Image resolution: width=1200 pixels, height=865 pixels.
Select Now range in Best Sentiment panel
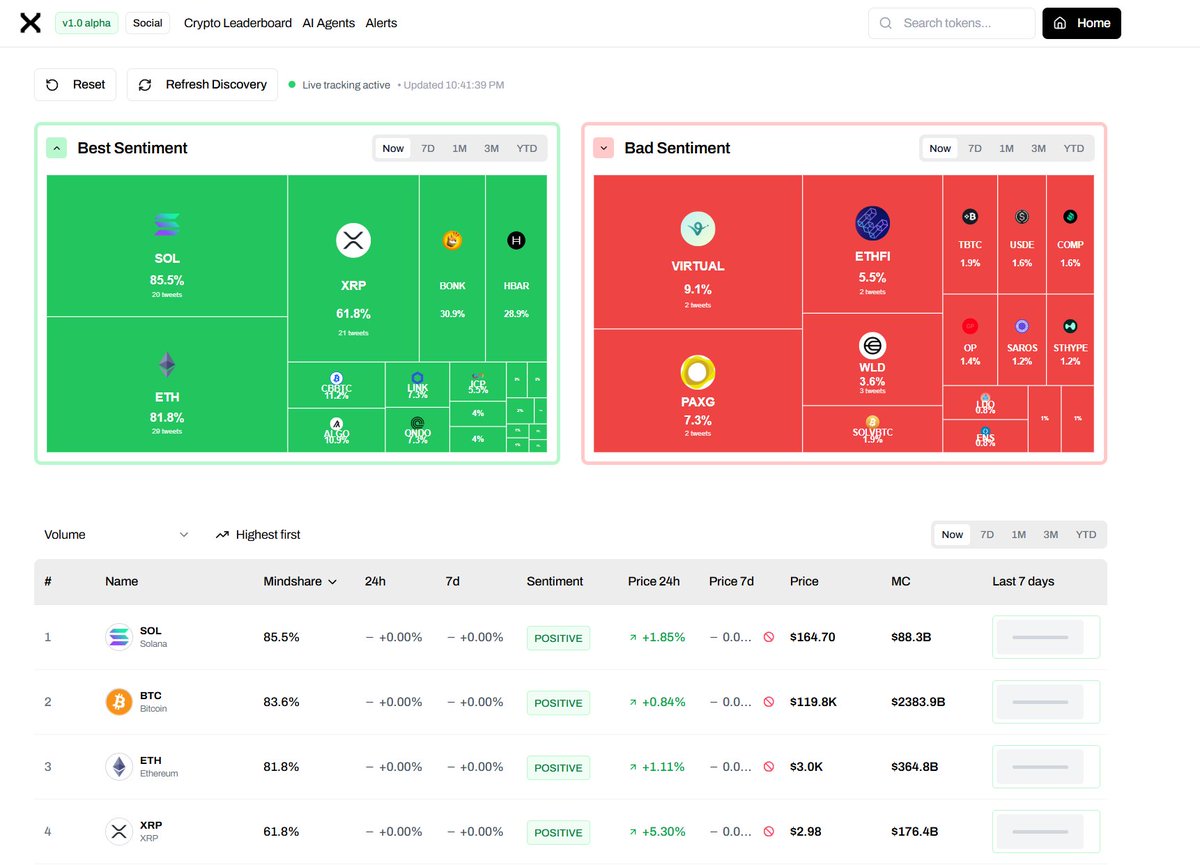(x=393, y=148)
